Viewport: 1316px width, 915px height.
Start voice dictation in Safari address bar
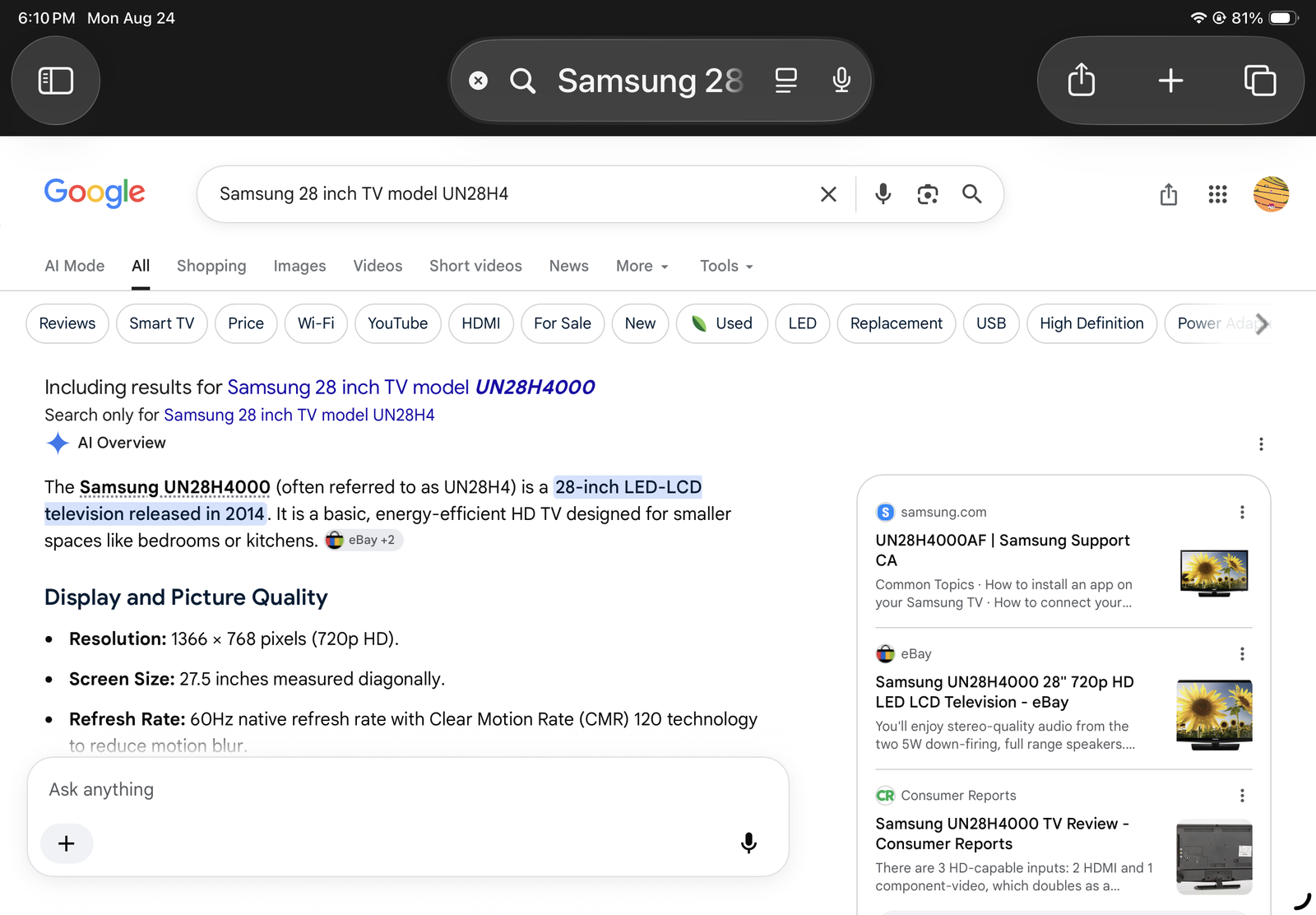[x=841, y=81]
